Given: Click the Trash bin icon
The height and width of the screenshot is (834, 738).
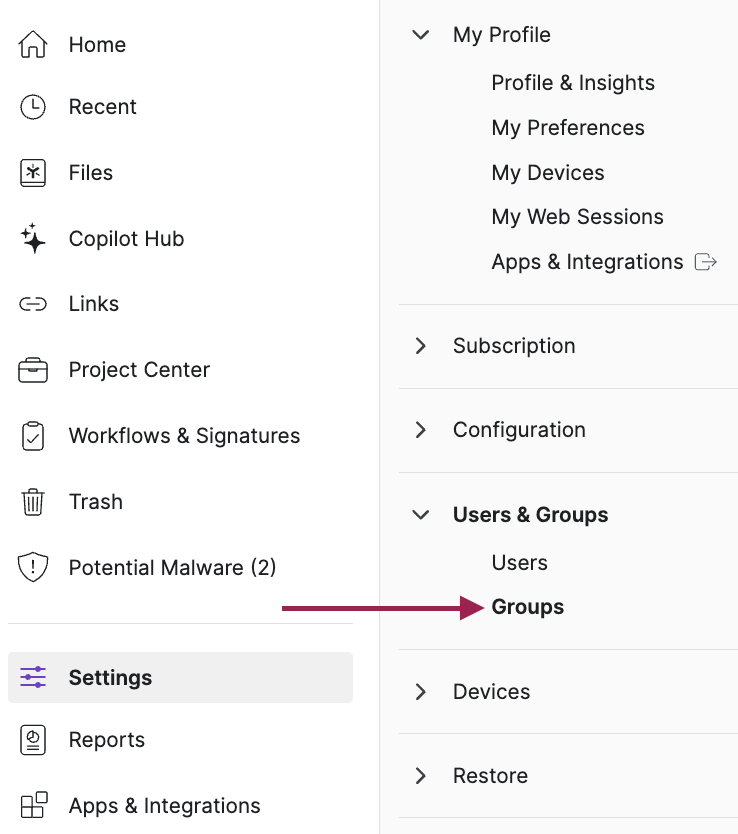Looking at the screenshot, I should (33, 502).
